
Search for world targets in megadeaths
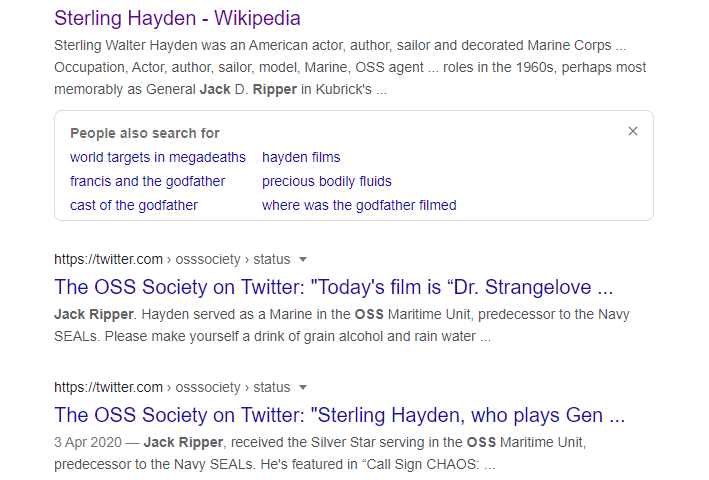(157, 157)
